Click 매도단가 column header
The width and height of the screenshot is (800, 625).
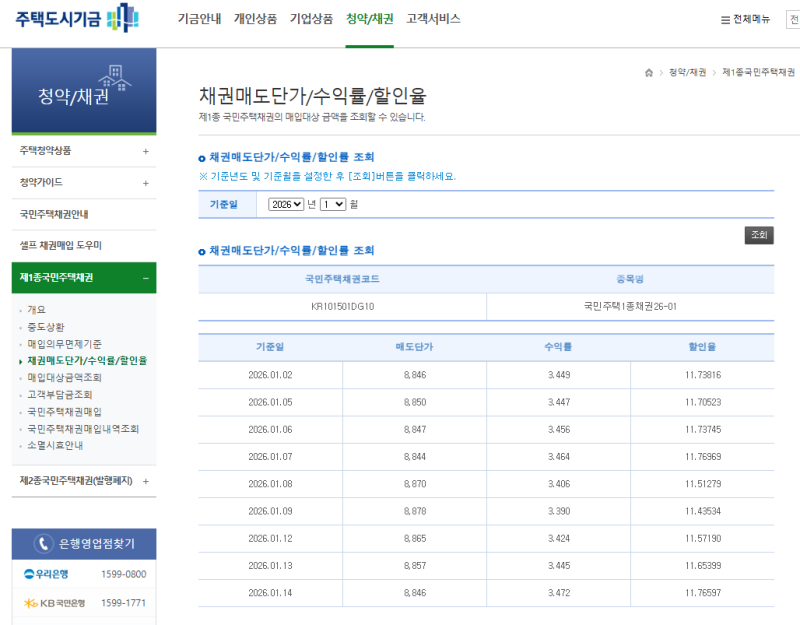pos(414,347)
